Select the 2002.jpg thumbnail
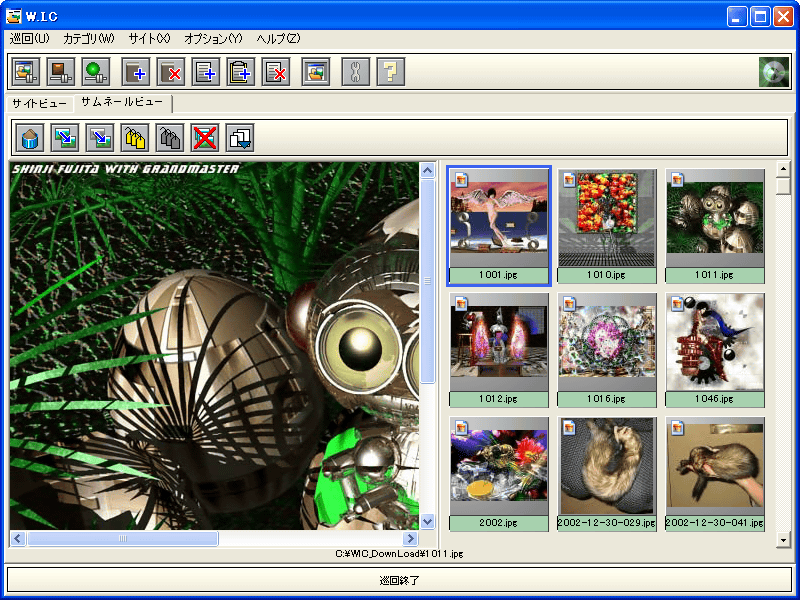Image resolution: width=800 pixels, height=600 pixels. pos(499,473)
